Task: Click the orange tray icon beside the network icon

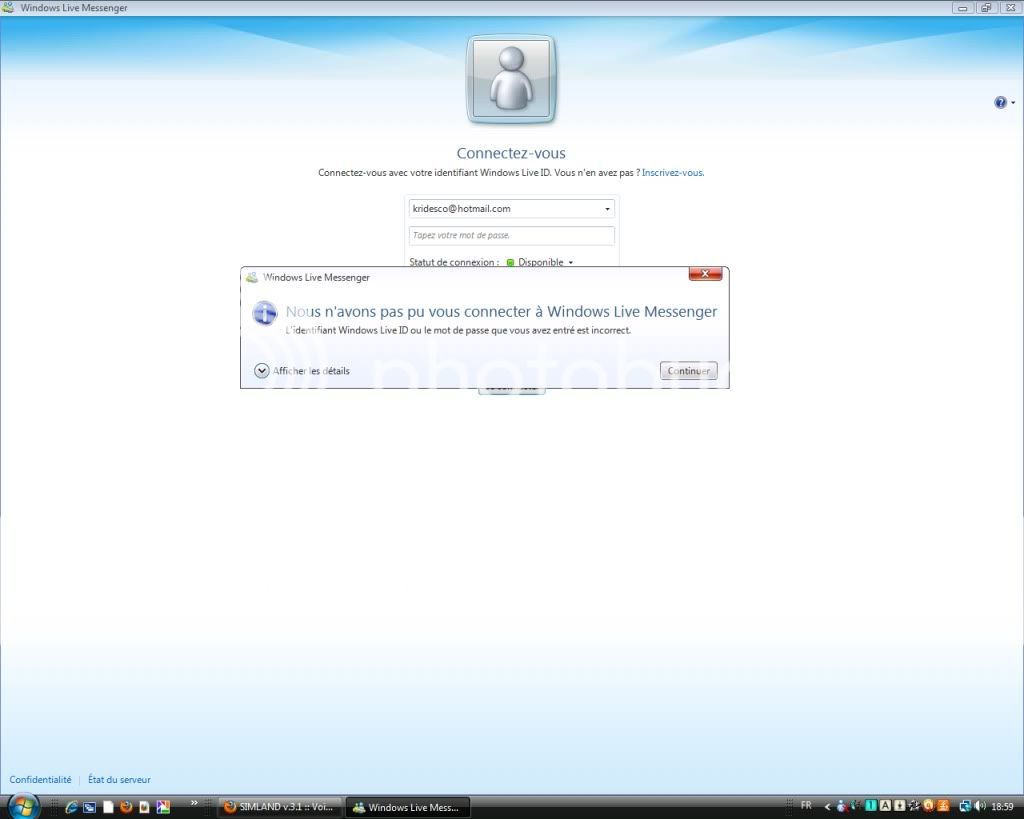Action: (x=943, y=806)
